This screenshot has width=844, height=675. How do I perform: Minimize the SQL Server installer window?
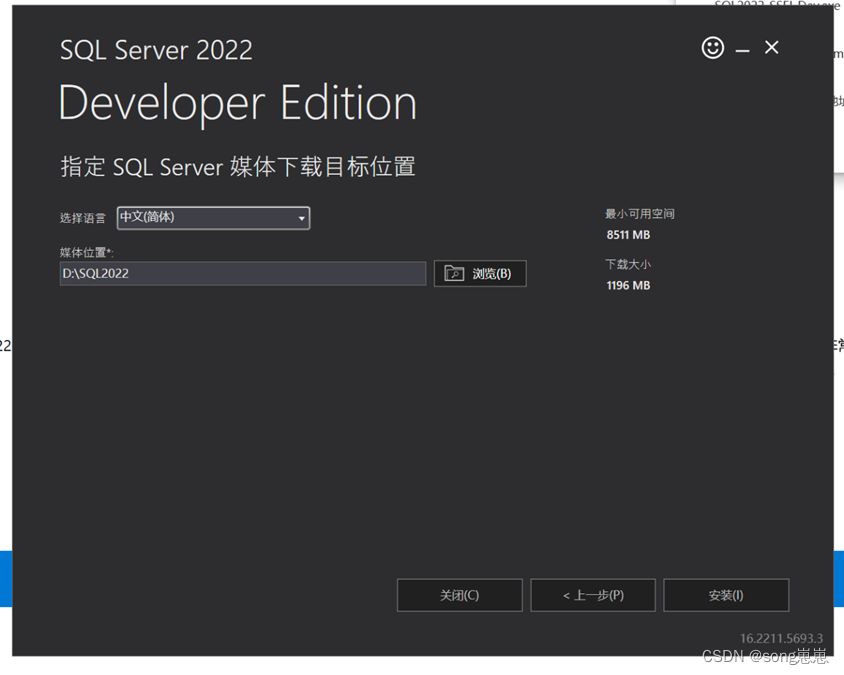[742, 51]
